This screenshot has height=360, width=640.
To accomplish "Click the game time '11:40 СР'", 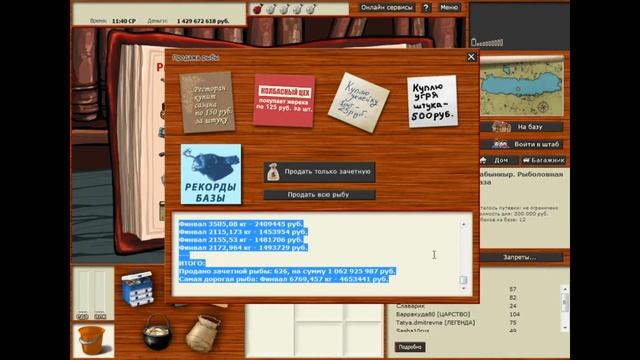I will coord(124,21).
